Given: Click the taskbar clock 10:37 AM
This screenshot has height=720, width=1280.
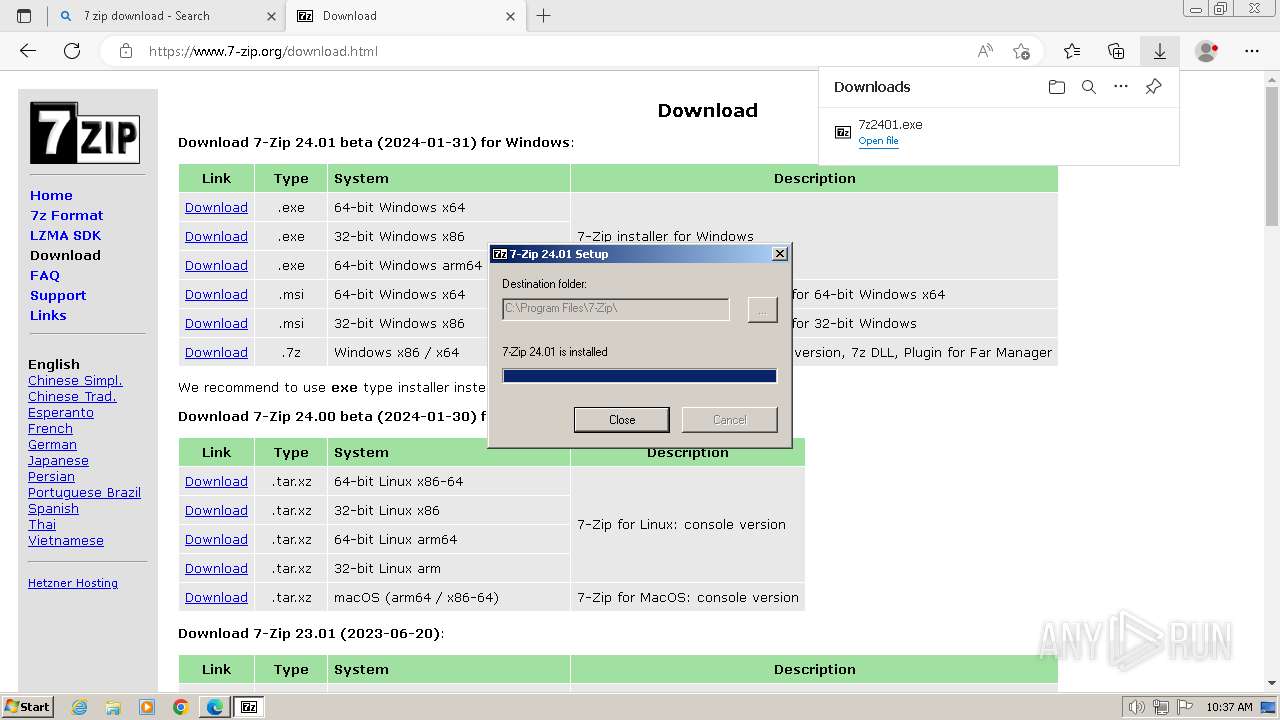Looking at the screenshot, I should click(x=1229, y=707).
